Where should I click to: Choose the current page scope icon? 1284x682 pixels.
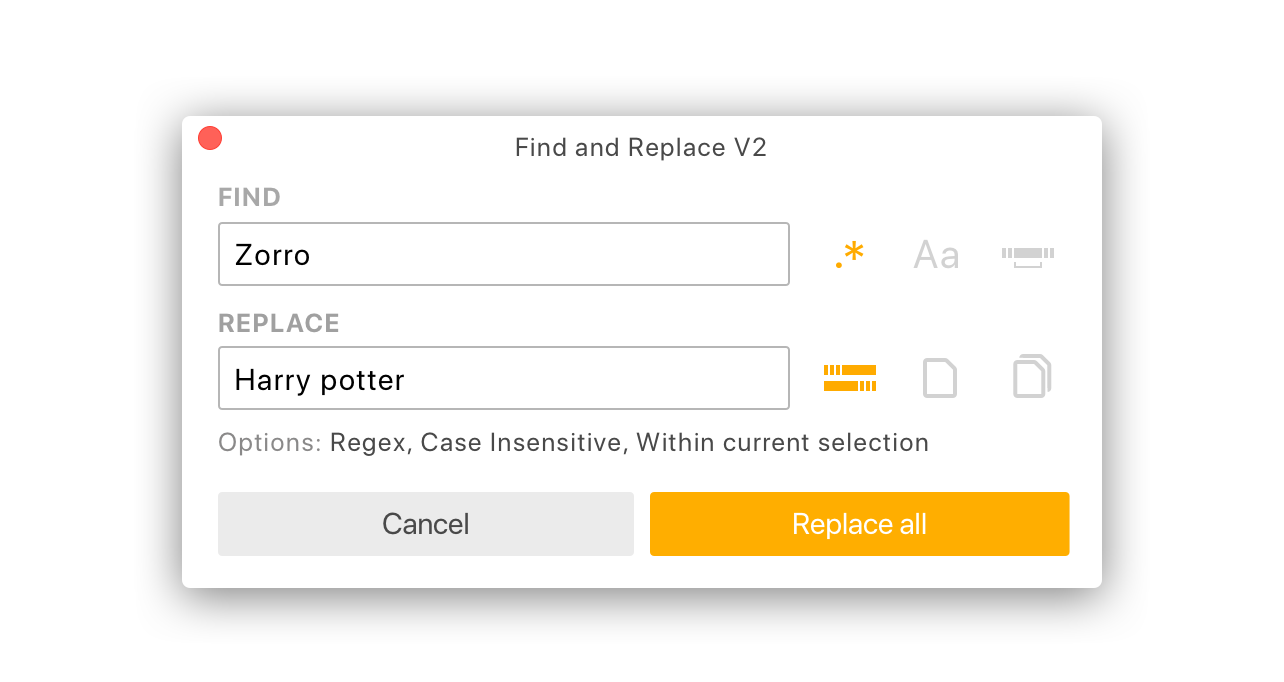[938, 378]
